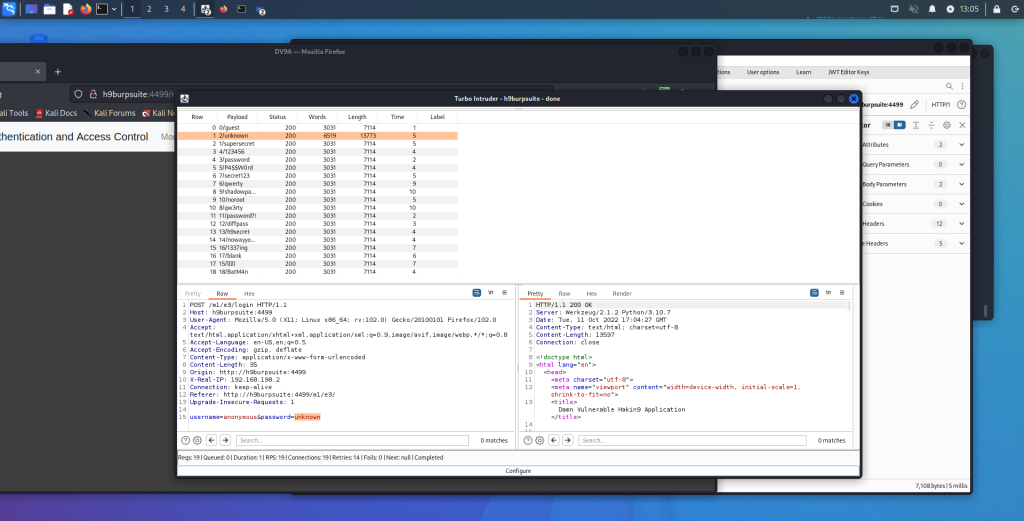Close the Burp inspector panel
This screenshot has height=521, width=1024.
point(962,125)
